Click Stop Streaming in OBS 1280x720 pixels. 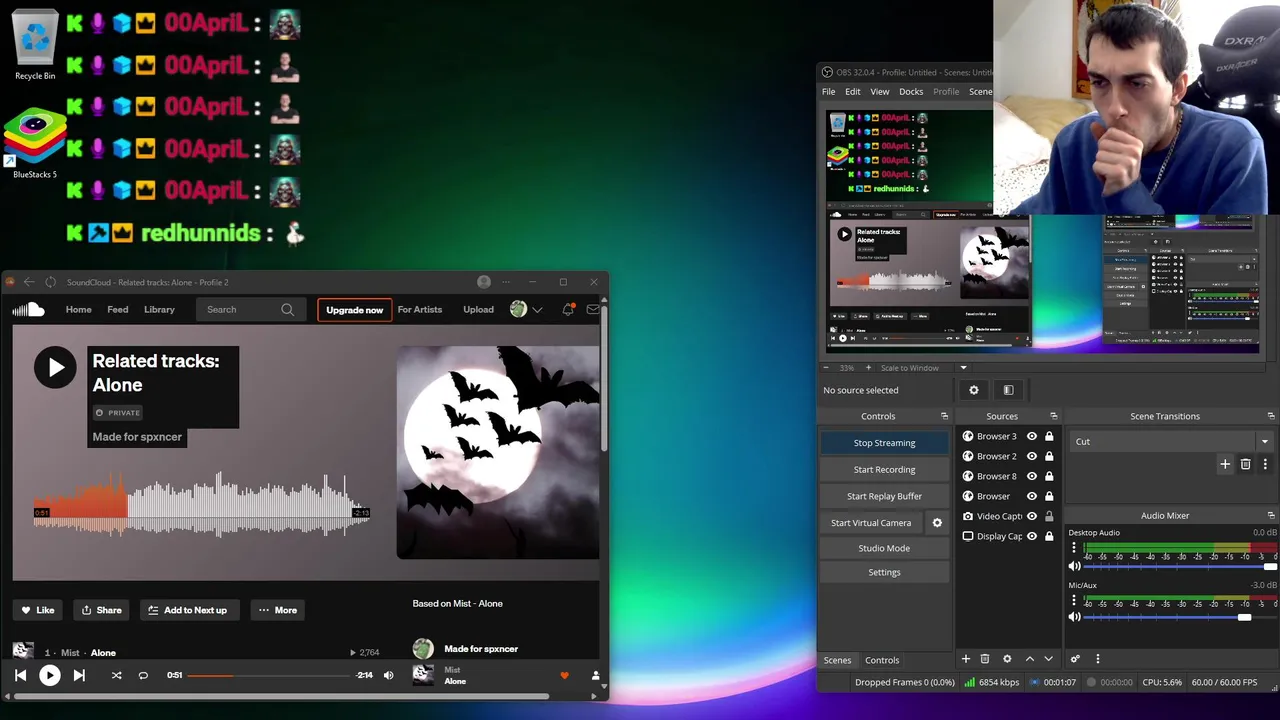coord(884,443)
